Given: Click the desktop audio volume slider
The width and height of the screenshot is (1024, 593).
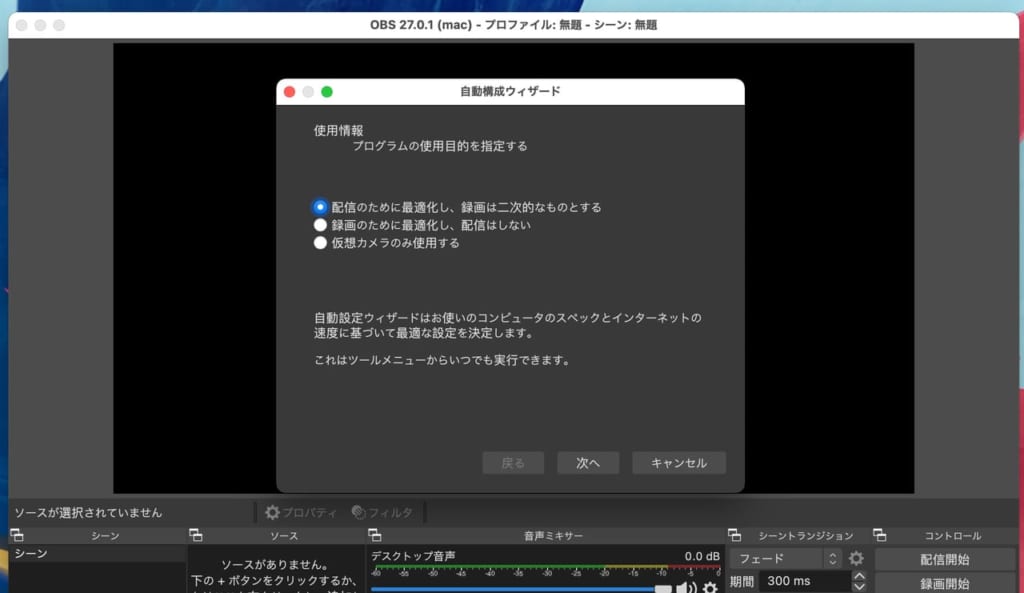Looking at the screenshot, I should (x=521, y=589).
